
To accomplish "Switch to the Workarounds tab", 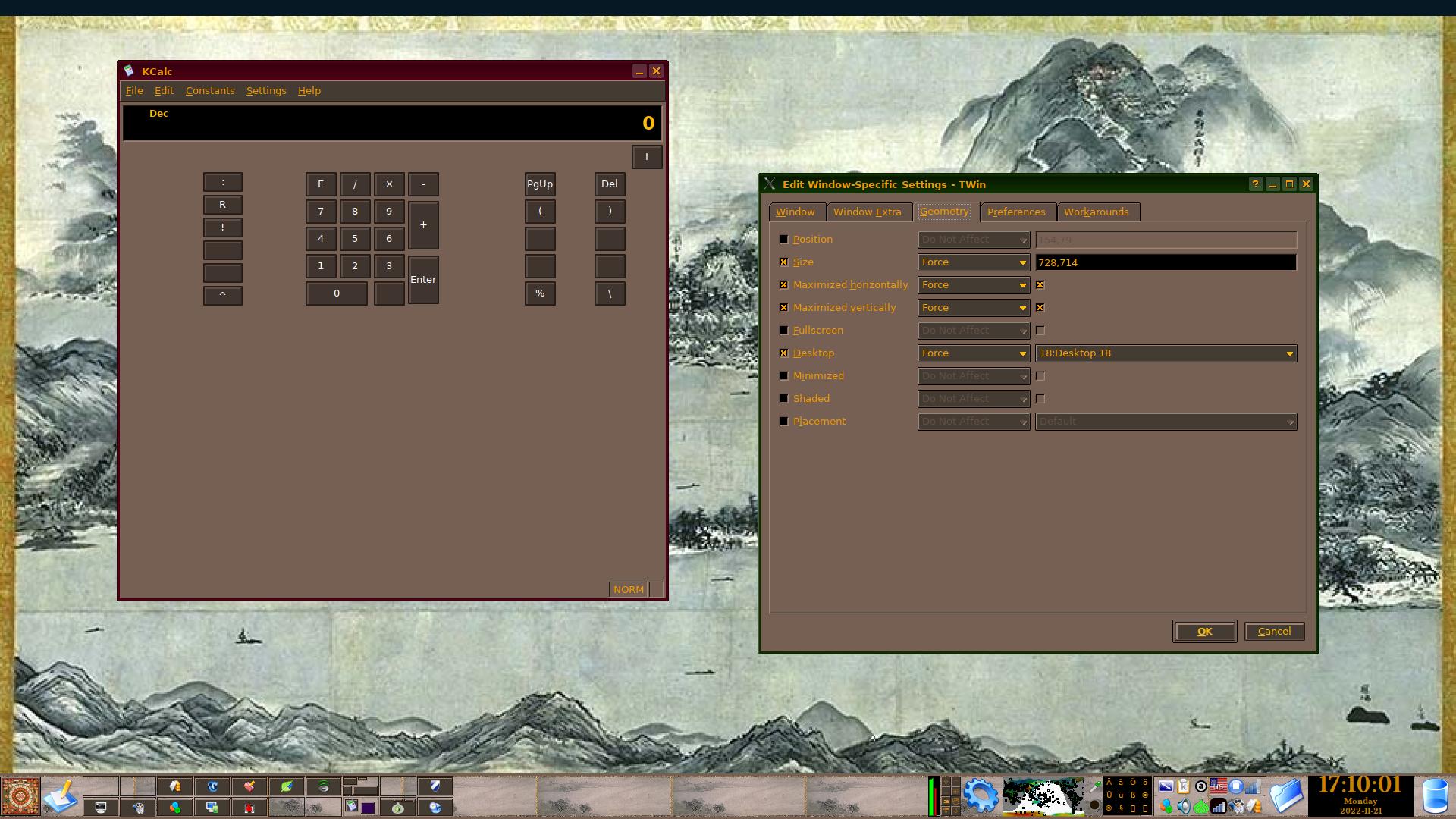I will (x=1097, y=212).
